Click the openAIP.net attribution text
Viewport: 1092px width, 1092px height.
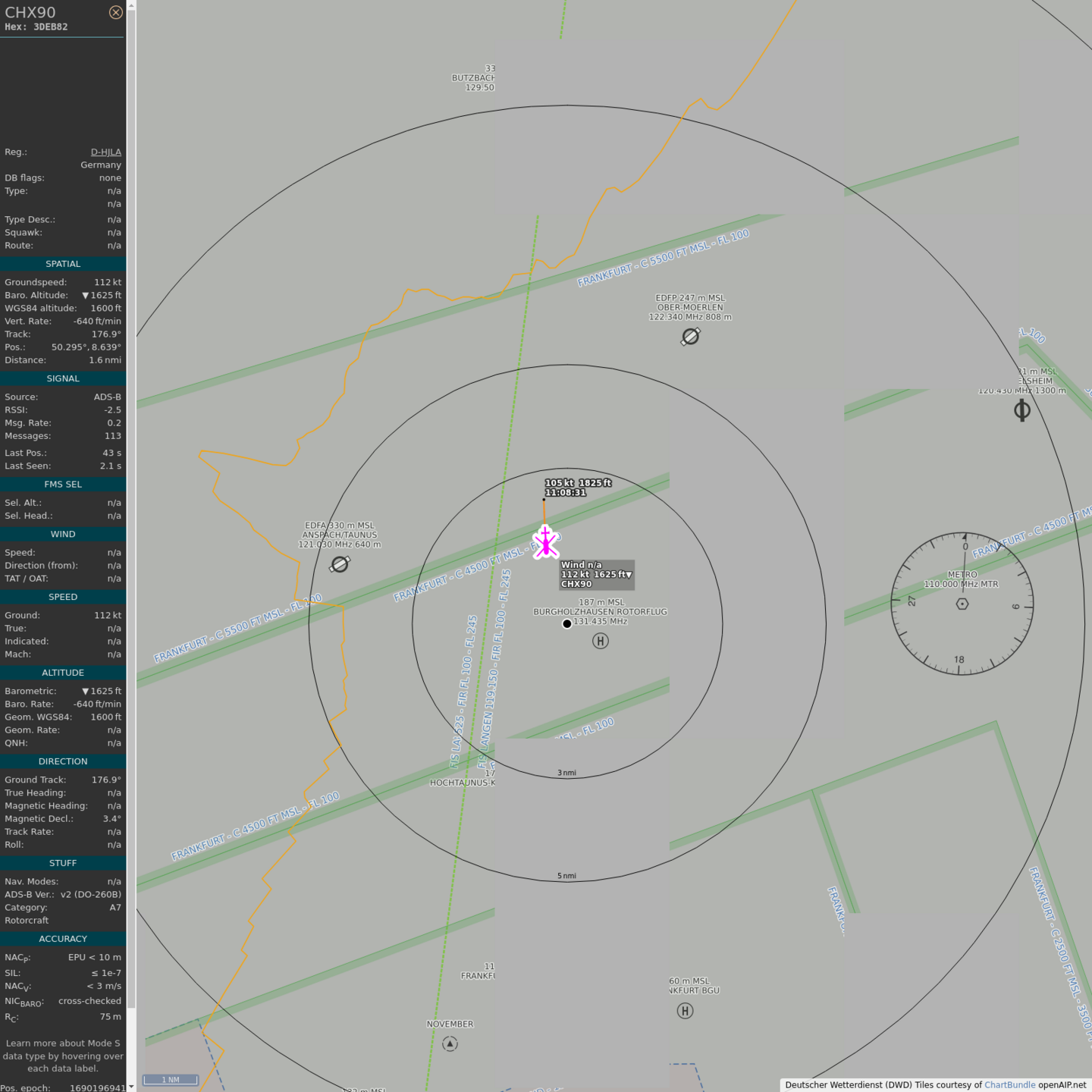tap(1062, 1085)
